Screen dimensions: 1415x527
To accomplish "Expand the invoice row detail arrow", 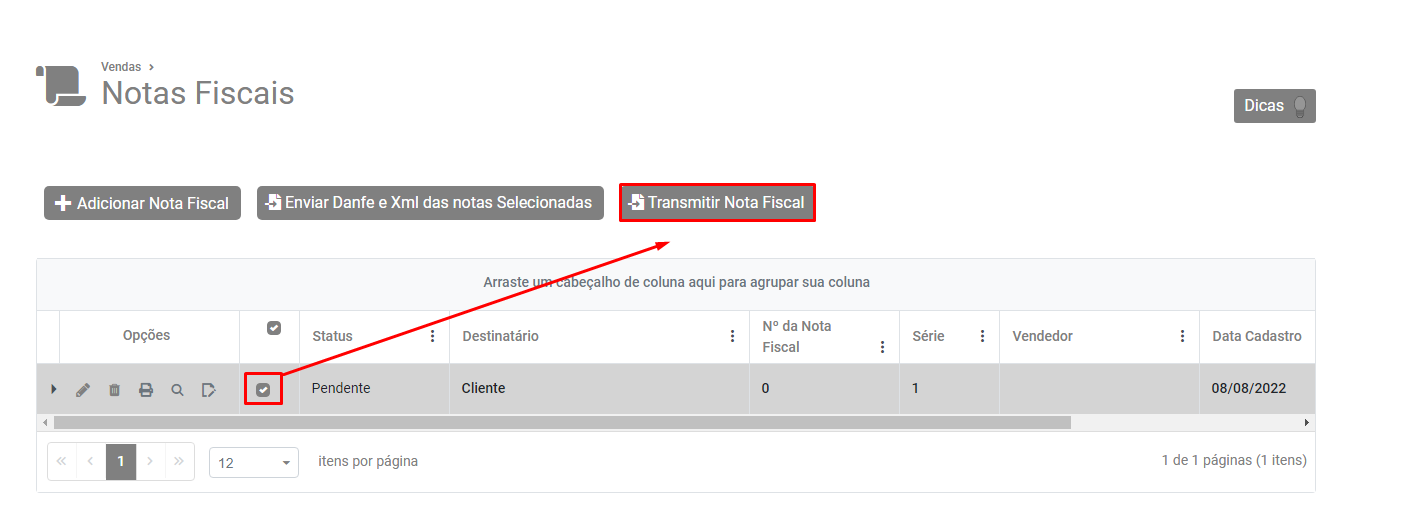I will [54, 389].
